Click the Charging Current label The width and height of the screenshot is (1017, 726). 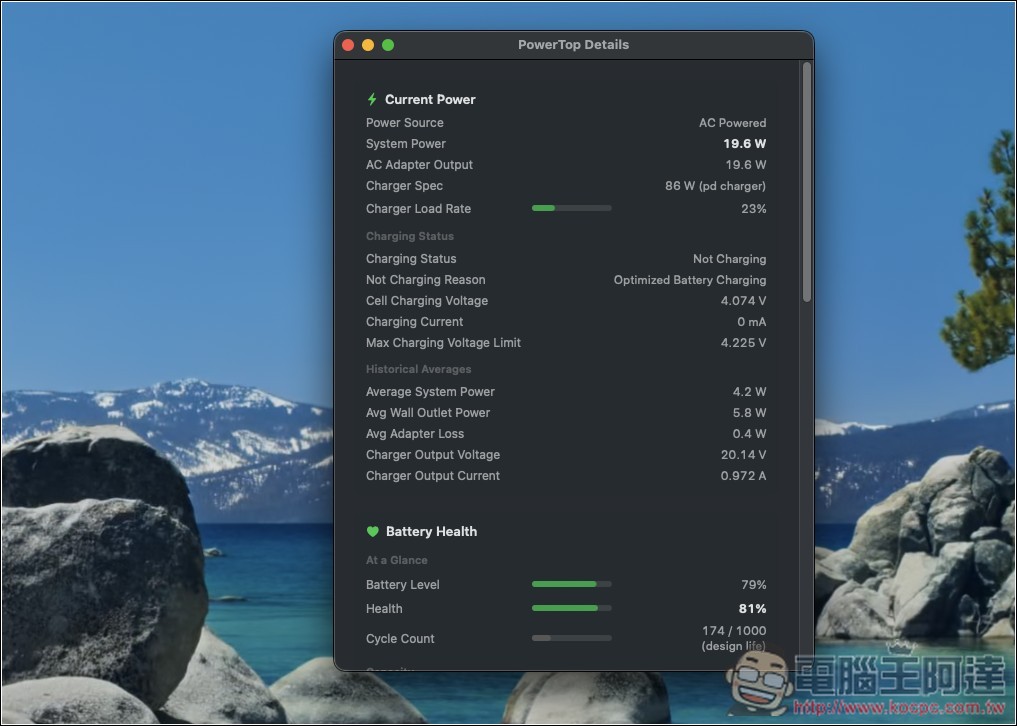click(414, 322)
